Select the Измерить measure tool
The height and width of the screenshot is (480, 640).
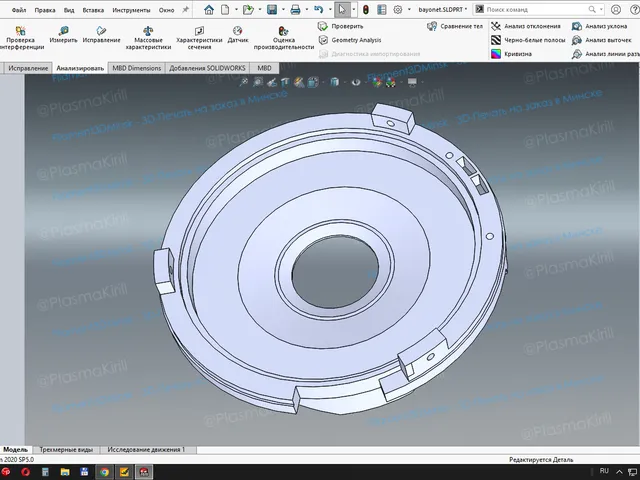pos(63,35)
